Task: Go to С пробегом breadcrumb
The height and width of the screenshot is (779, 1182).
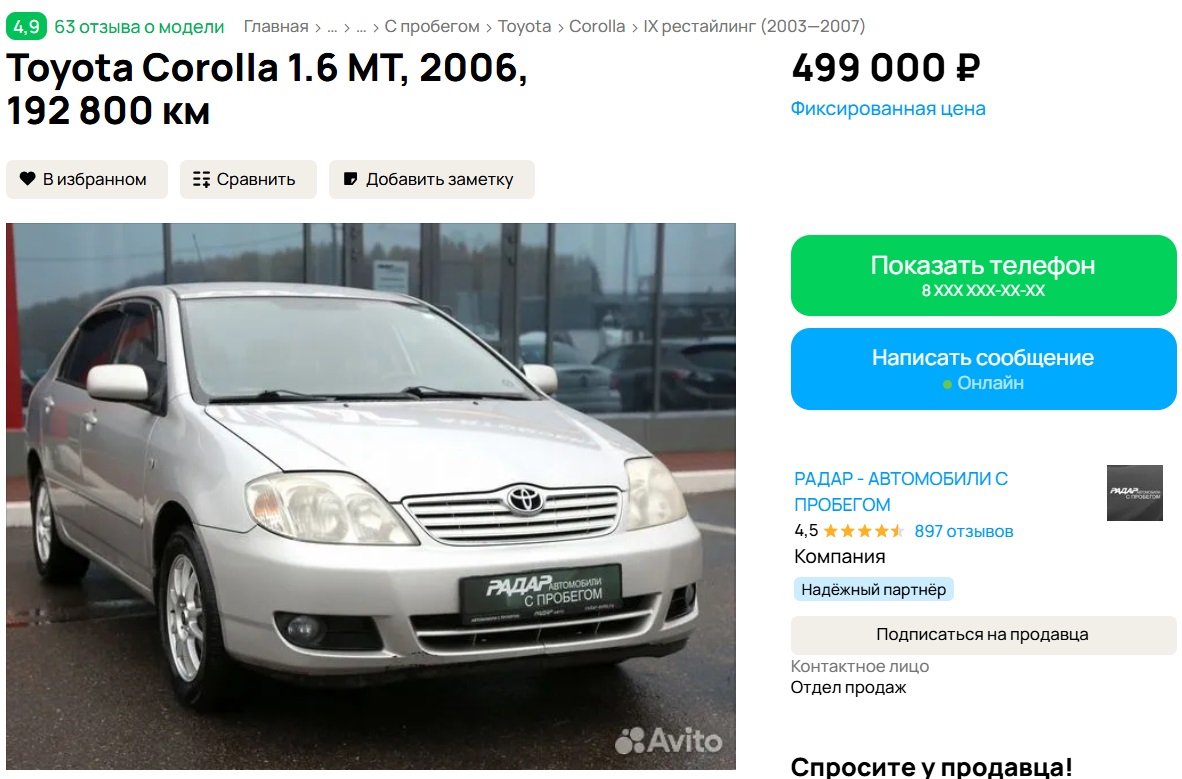Action: [432, 26]
